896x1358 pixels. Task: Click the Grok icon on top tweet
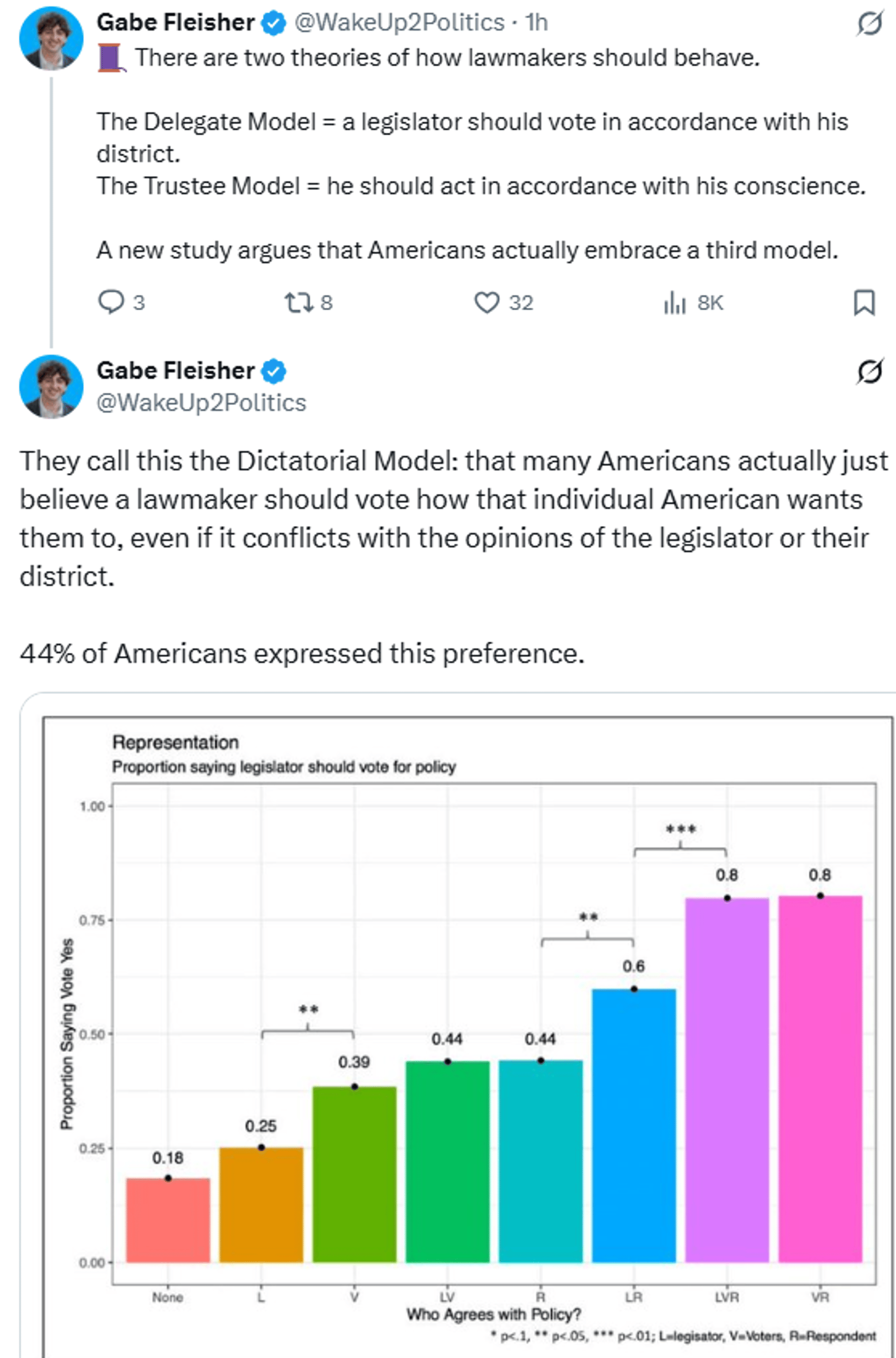click(869, 23)
